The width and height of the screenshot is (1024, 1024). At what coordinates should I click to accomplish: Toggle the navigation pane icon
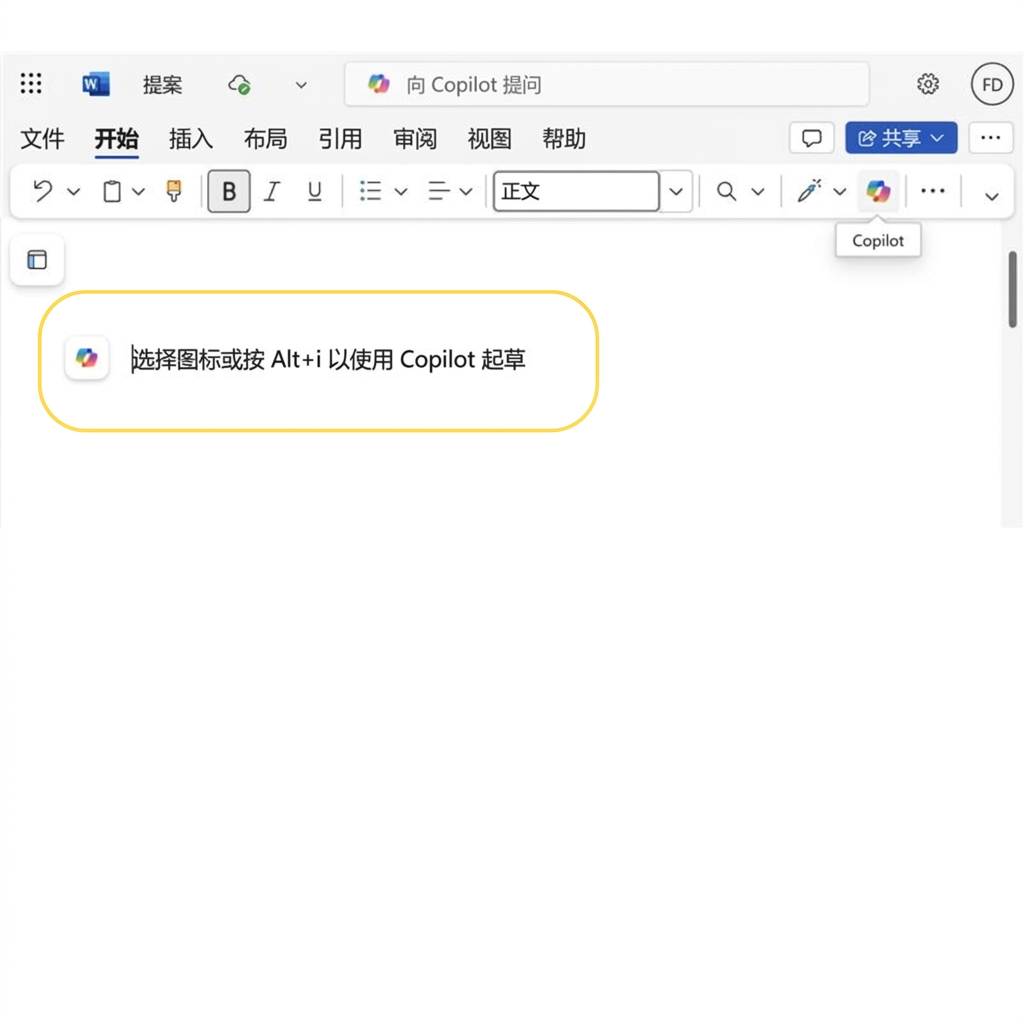tap(37, 260)
